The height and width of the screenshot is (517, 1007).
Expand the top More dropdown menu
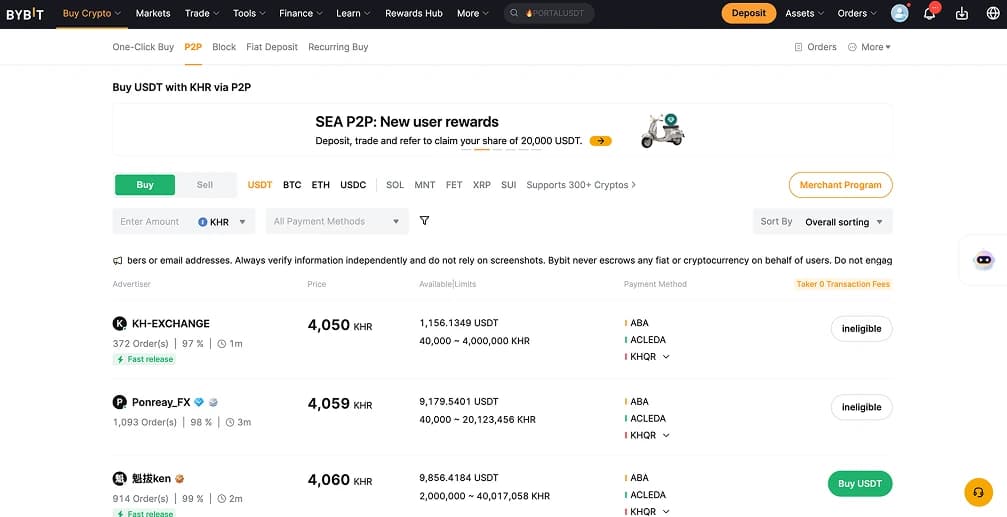point(473,13)
